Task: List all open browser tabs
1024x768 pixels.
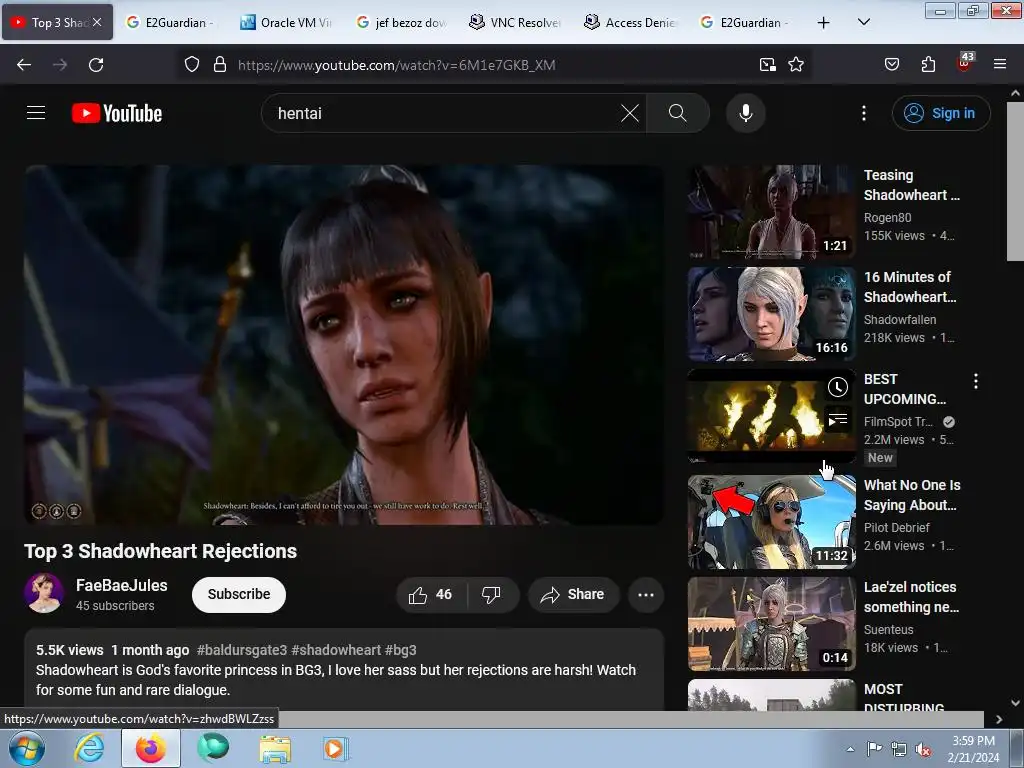Action: [x=863, y=22]
